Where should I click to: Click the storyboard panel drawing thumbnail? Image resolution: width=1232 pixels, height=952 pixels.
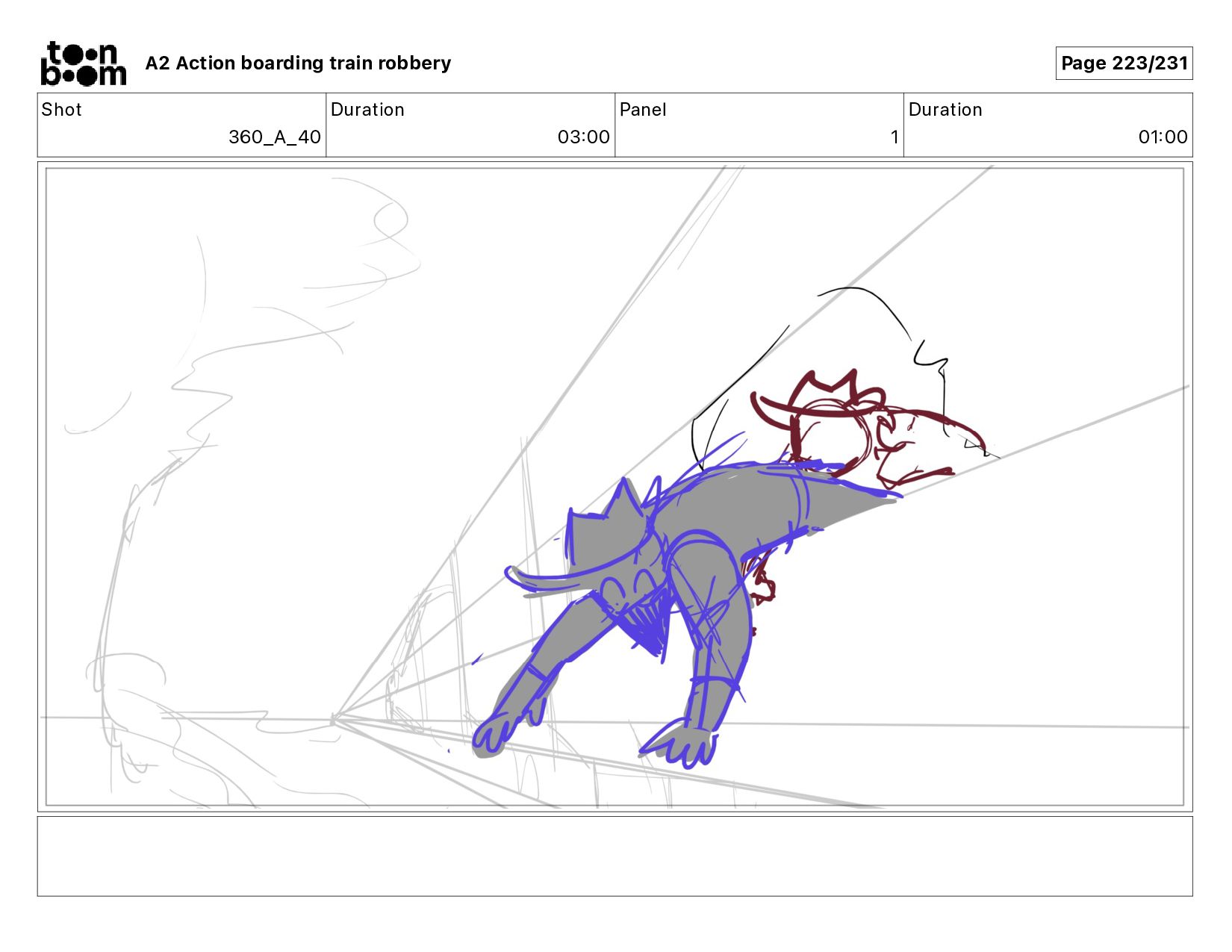pyautogui.click(x=615, y=487)
